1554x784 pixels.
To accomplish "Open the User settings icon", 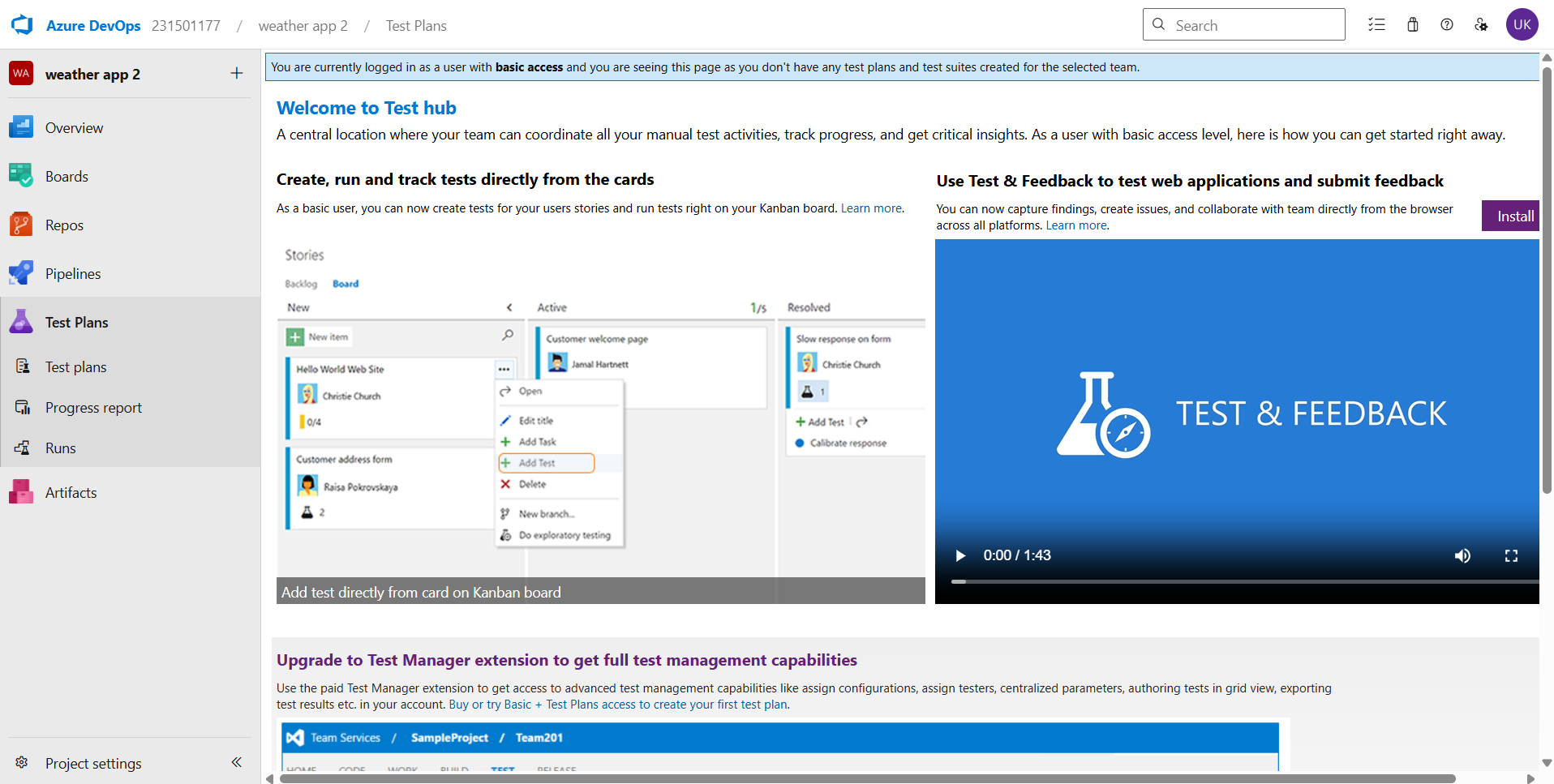I will coord(1482,25).
